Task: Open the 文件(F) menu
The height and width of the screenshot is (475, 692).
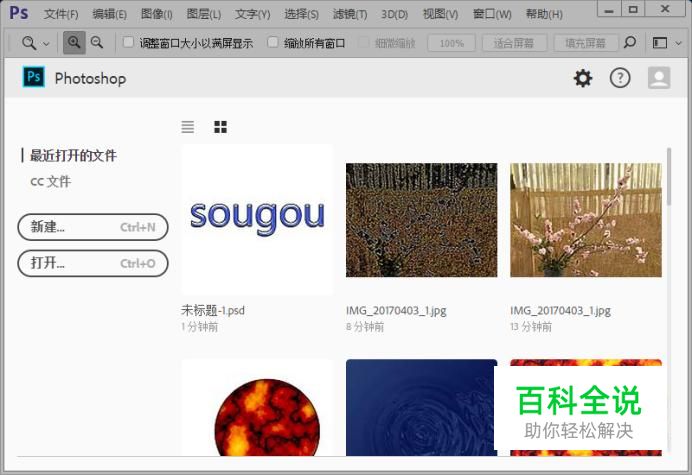Action: coord(61,14)
